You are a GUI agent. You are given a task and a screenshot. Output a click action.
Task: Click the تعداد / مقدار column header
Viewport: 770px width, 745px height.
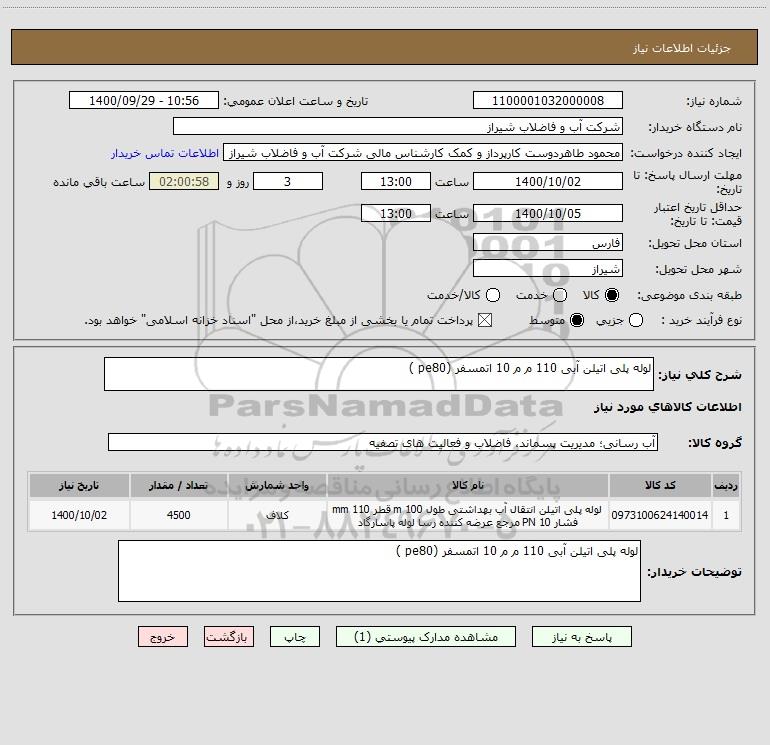[x=178, y=486]
